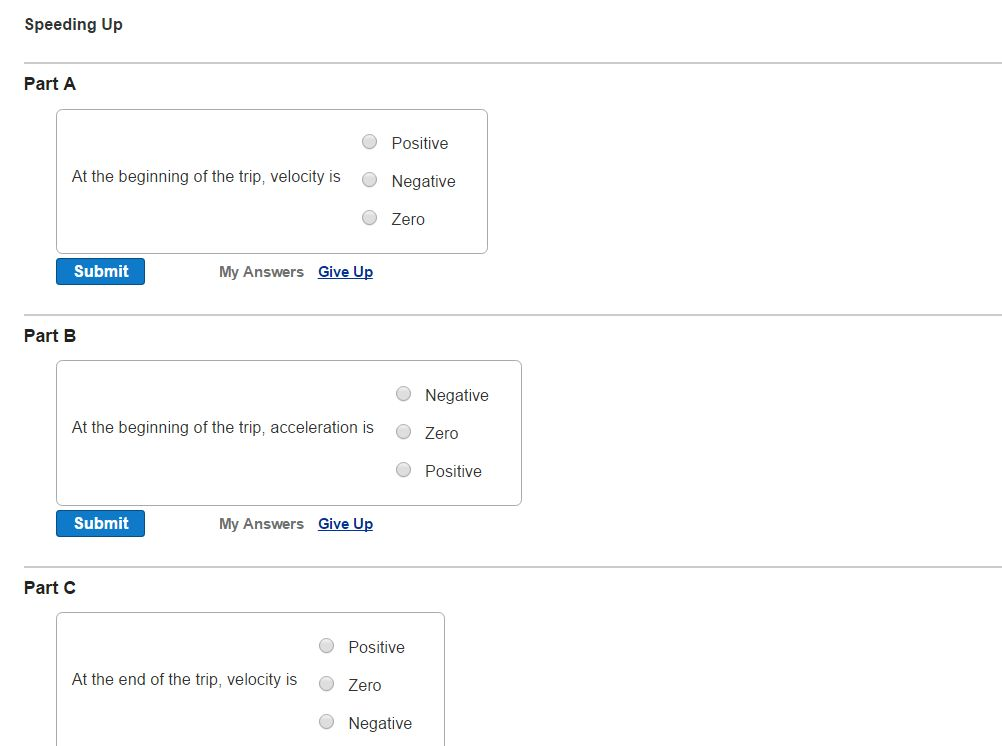The image size is (1002, 746).
Task: Pick Negative for Part C velocity
Action: (326, 722)
